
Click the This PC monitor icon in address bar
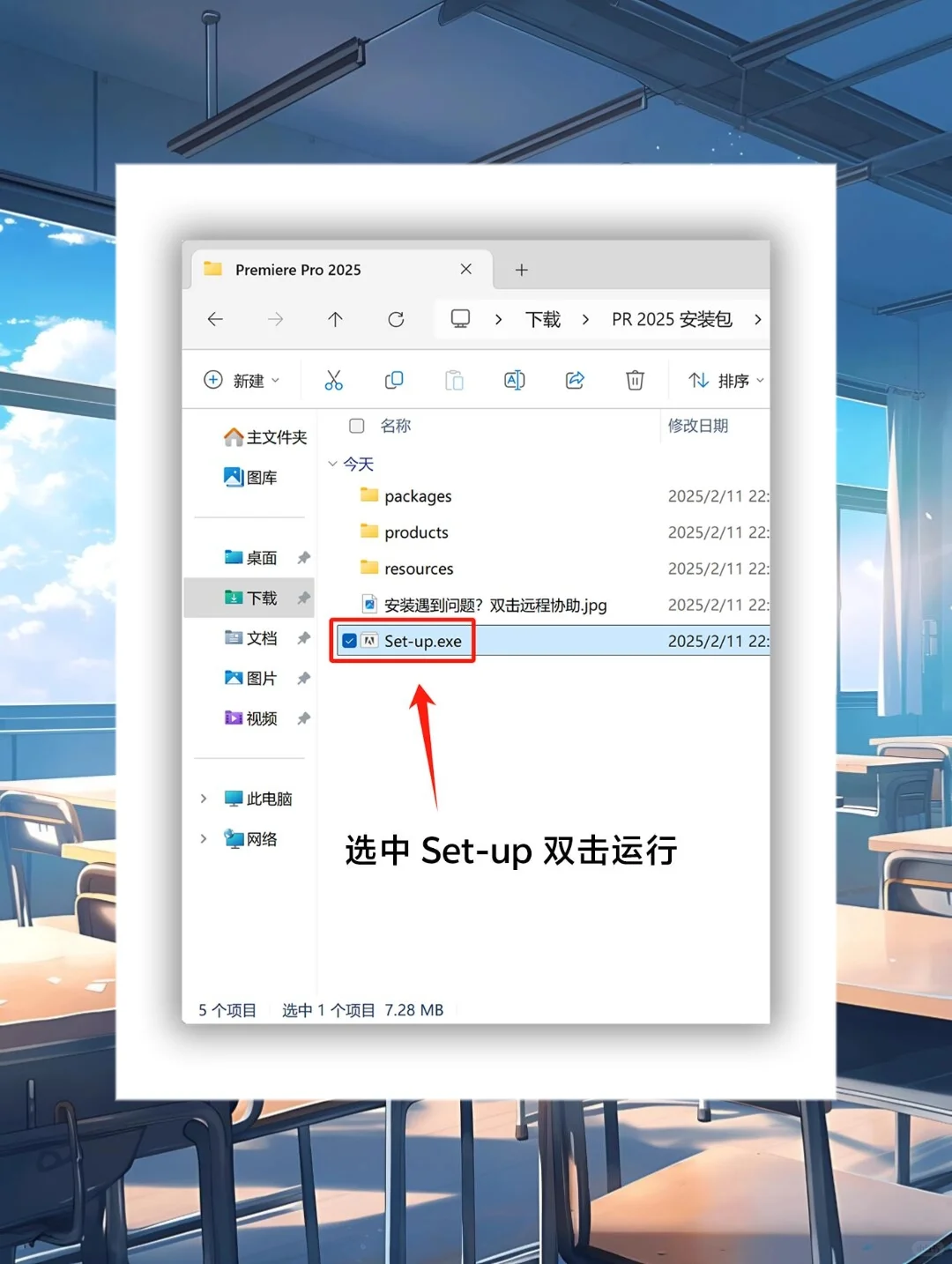[460, 318]
